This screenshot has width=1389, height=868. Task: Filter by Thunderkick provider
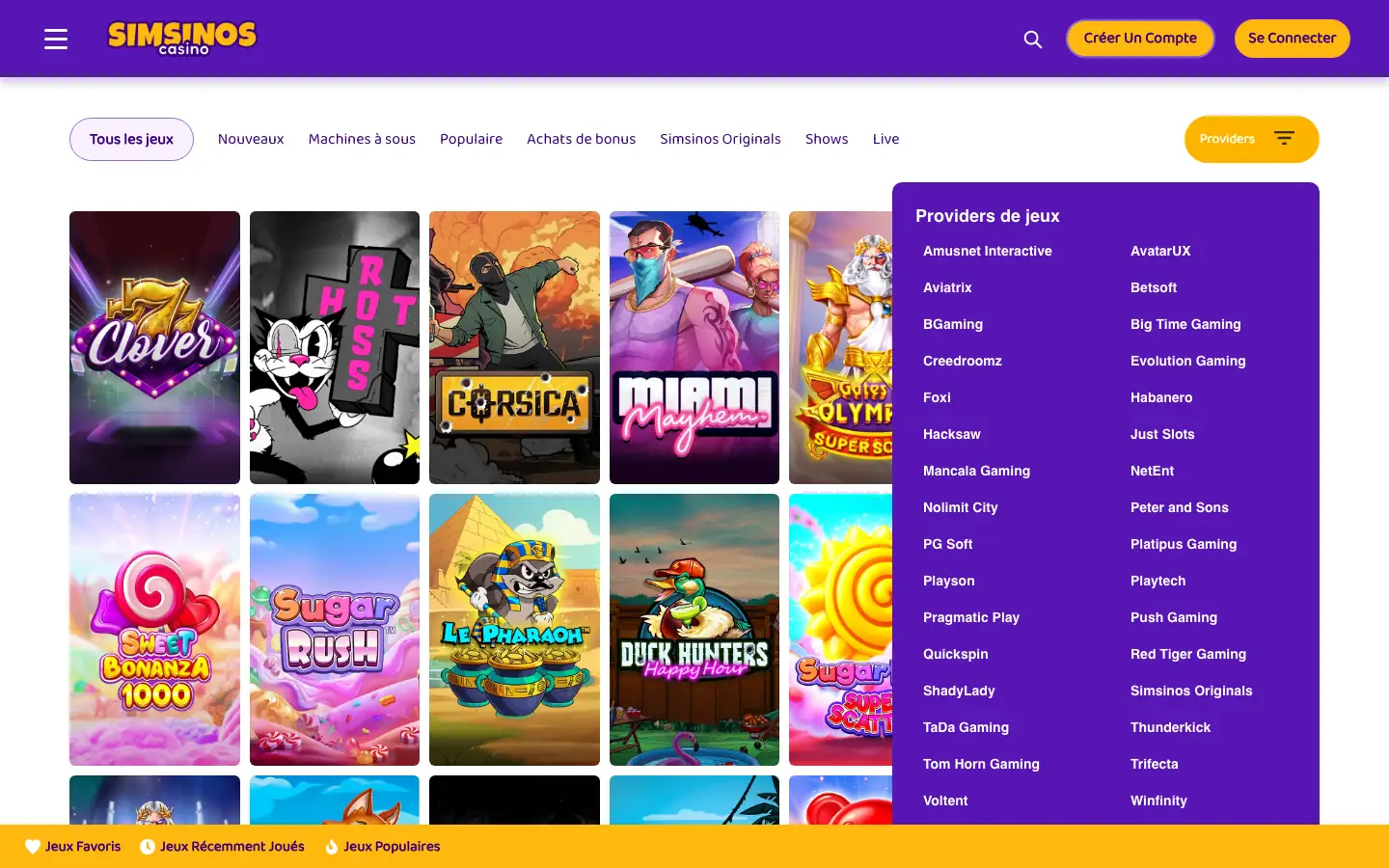click(x=1170, y=727)
